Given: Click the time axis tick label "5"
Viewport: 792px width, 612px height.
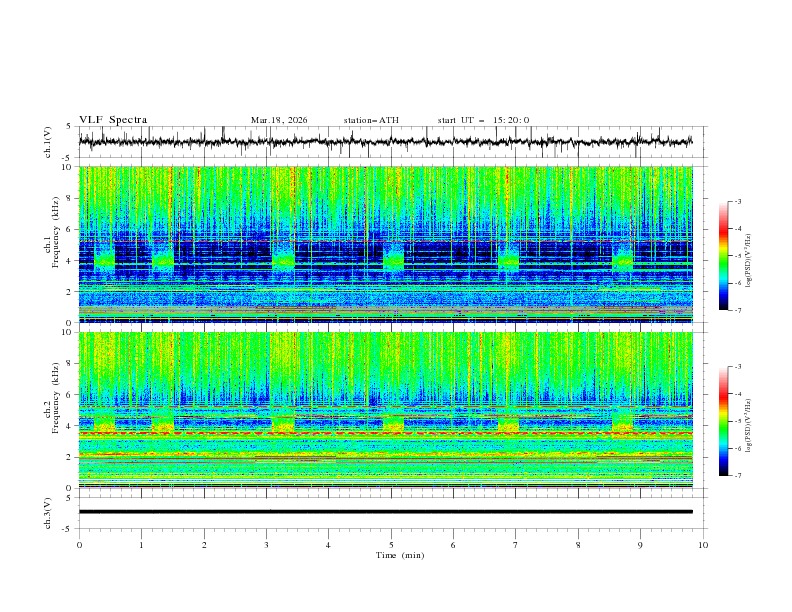Looking at the screenshot, I should [391, 545].
